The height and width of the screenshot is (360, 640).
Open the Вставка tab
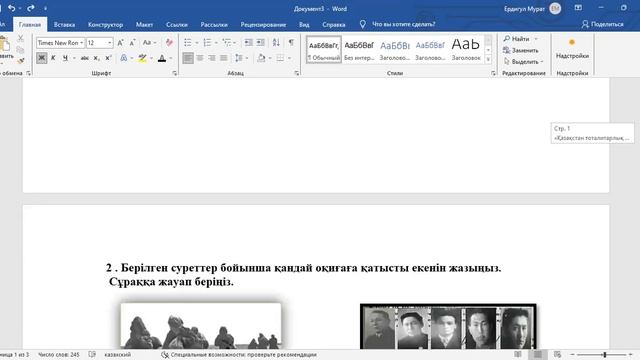pyautogui.click(x=64, y=24)
